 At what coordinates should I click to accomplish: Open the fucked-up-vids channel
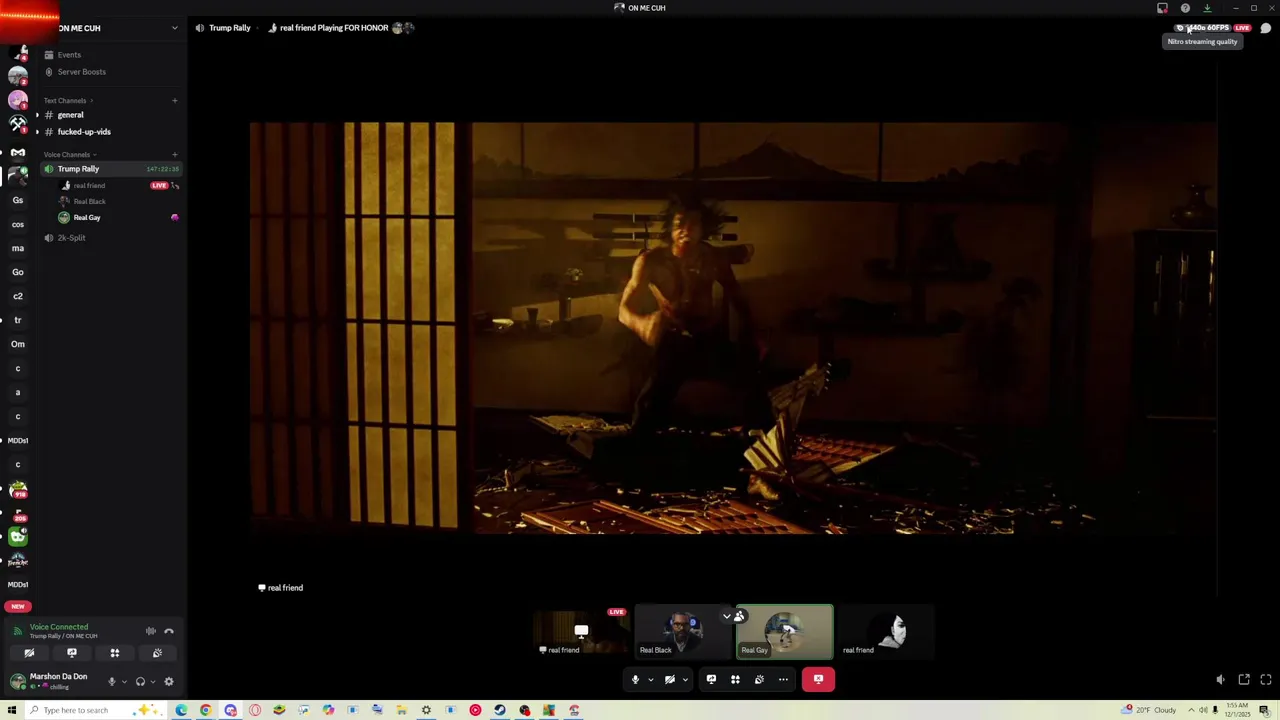pyautogui.click(x=110, y=132)
